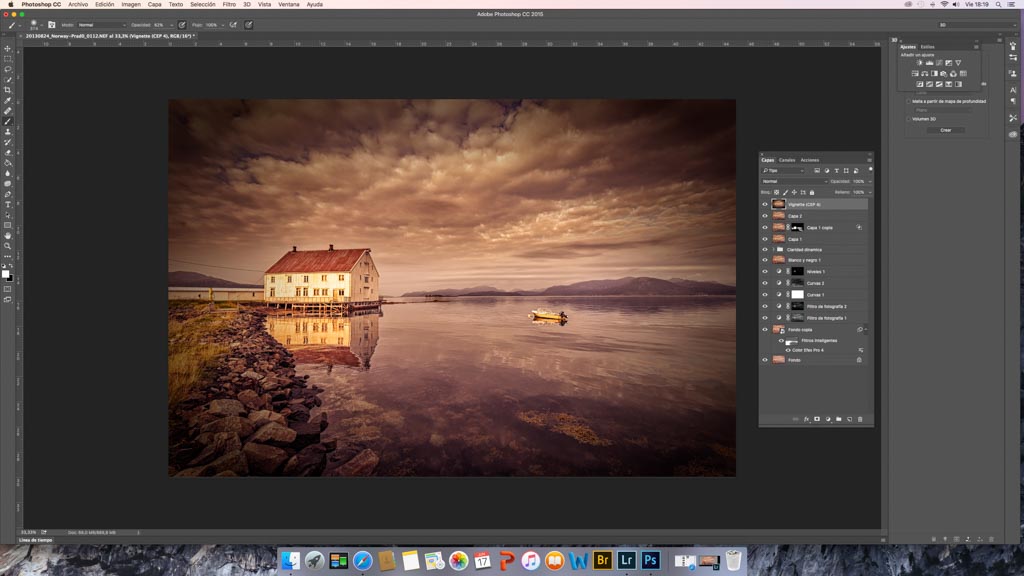Hide the Vignette (CEP 4) layer
Image resolution: width=1024 pixels, height=576 pixels.
pyautogui.click(x=765, y=204)
